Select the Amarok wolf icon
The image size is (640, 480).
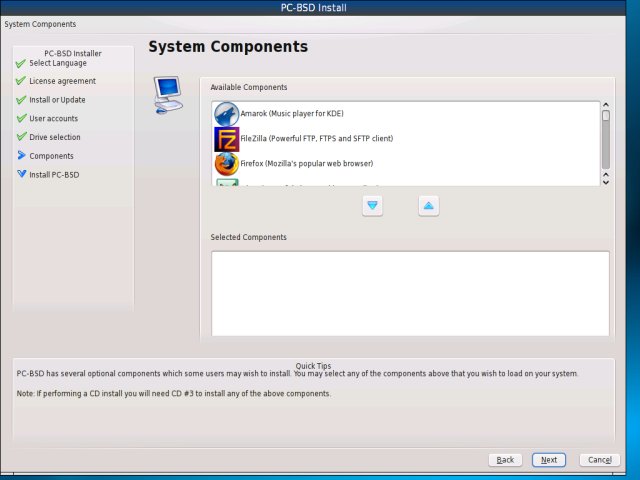point(227,114)
